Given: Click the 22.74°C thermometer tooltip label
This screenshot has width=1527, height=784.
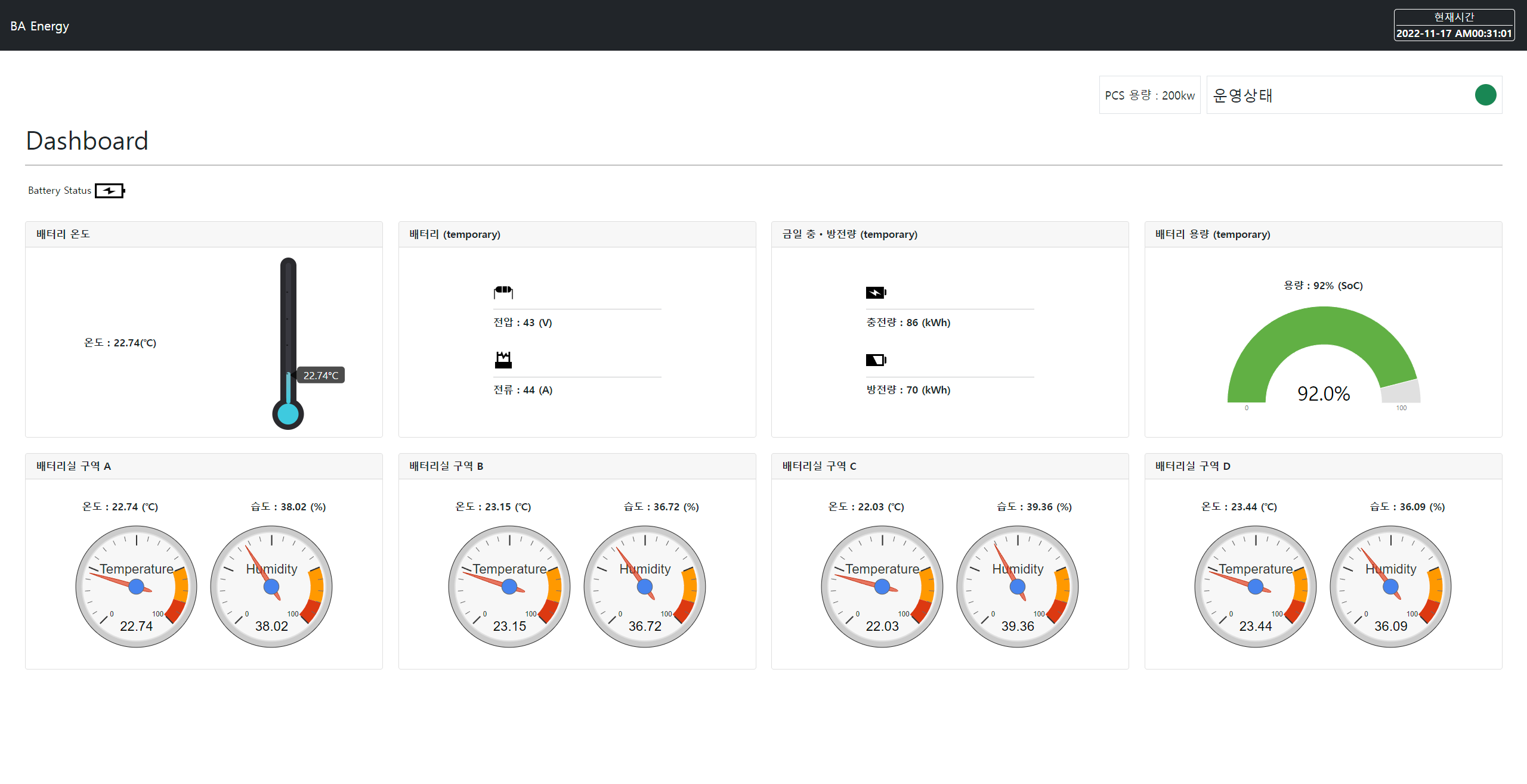Looking at the screenshot, I should 320,375.
